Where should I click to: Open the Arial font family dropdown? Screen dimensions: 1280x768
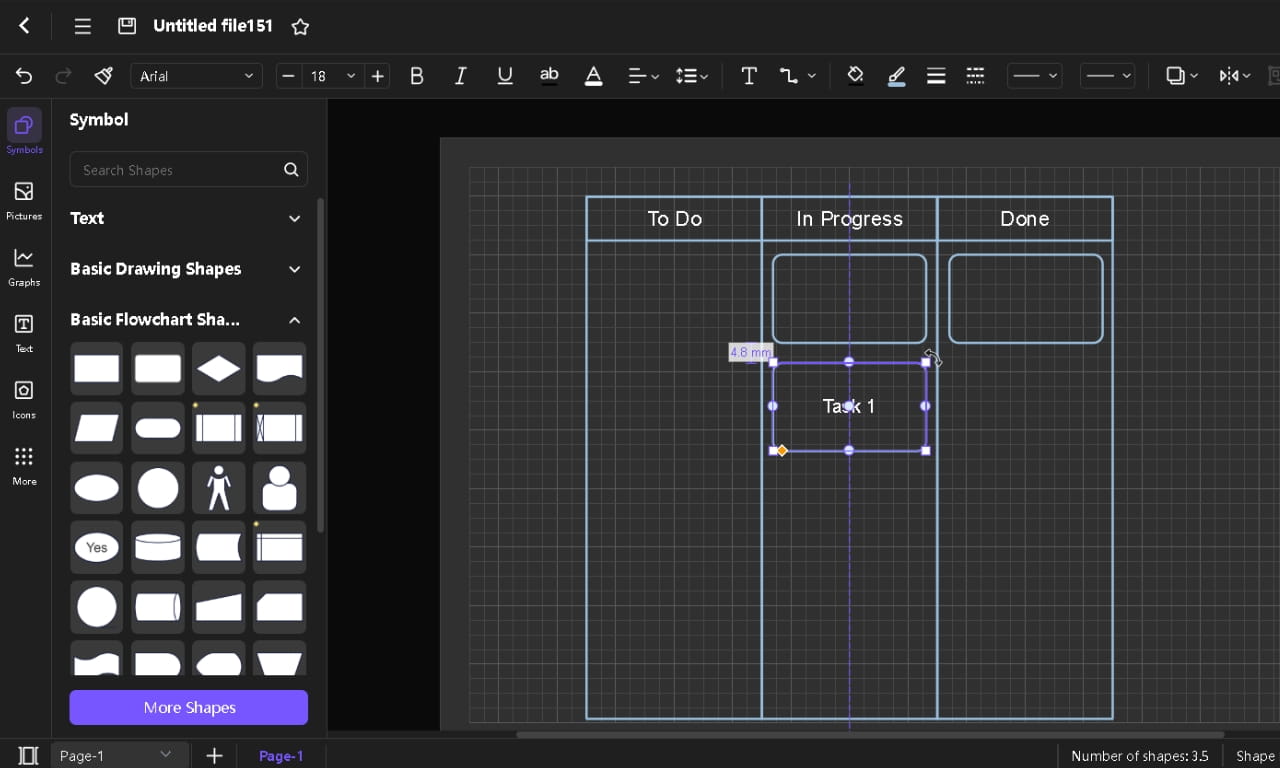[196, 76]
